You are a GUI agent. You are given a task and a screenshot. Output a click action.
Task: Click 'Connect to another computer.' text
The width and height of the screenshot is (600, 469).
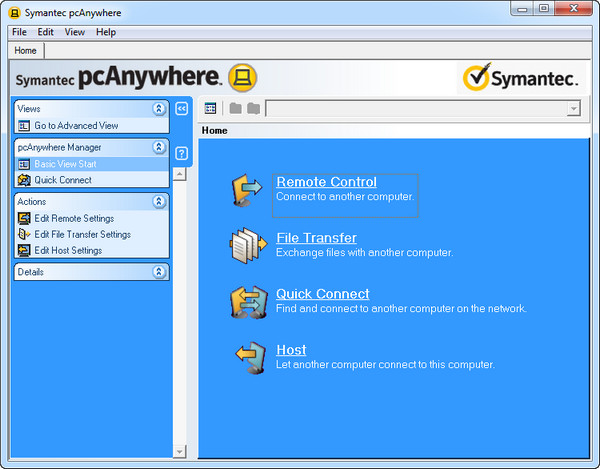coord(345,197)
